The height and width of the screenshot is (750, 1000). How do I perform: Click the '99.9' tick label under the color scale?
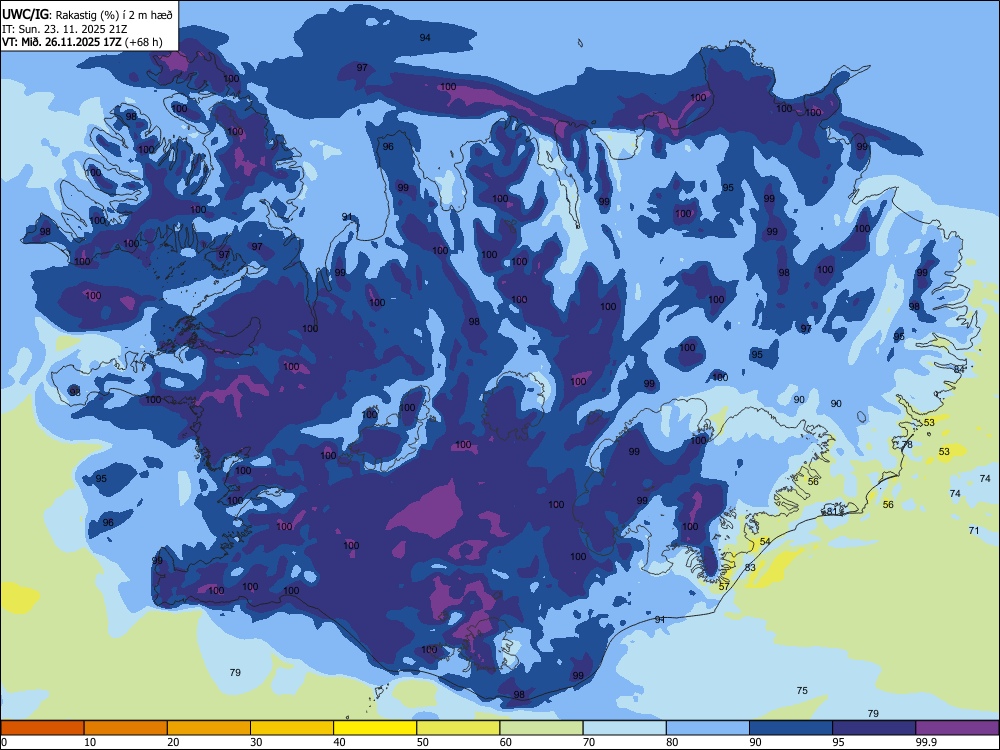[x=927, y=742]
